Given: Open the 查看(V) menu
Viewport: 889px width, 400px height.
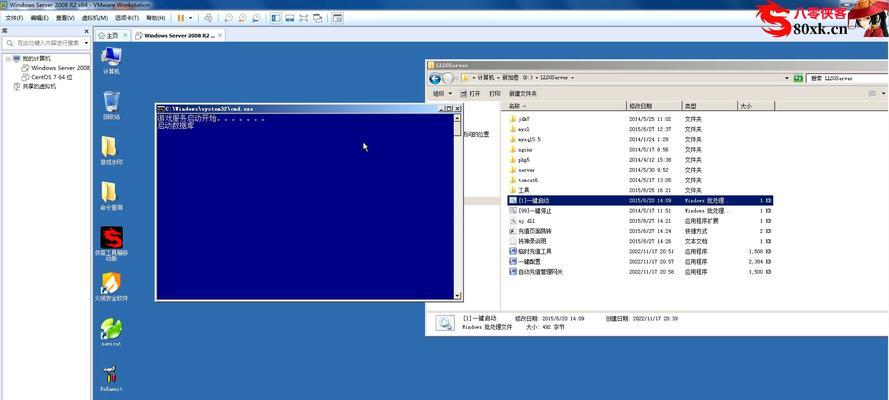Looking at the screenshot, I should point(65,18).
